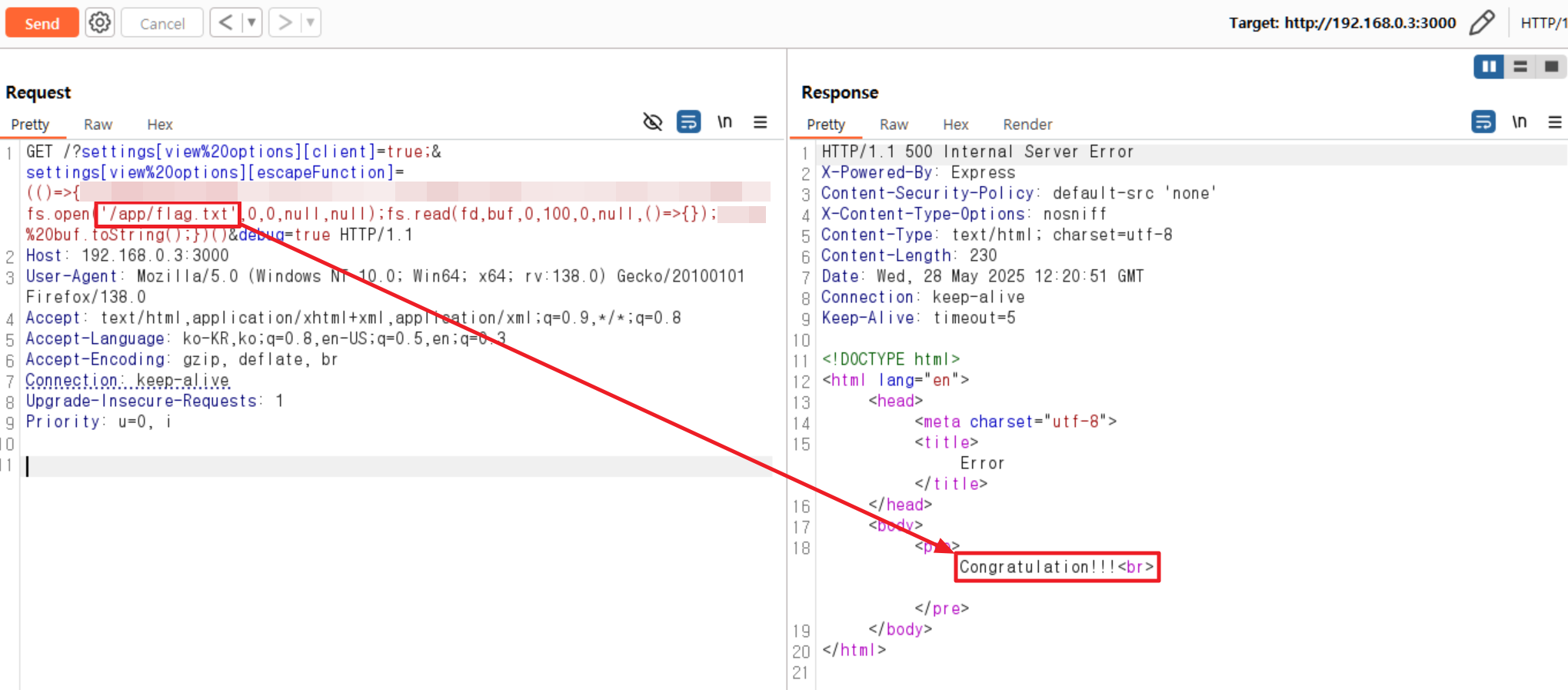Click the 'HTTP/1.1 500 Internal Server Error' line
Screen dimensions: 1568x690
[x=977, y=152]
